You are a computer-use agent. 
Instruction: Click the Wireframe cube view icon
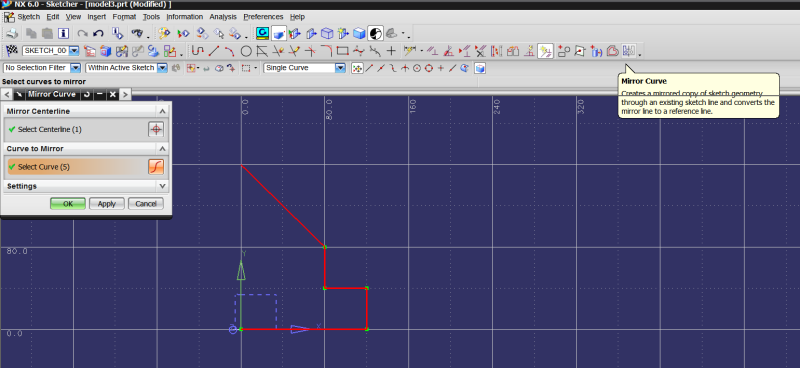pos(327,34)
